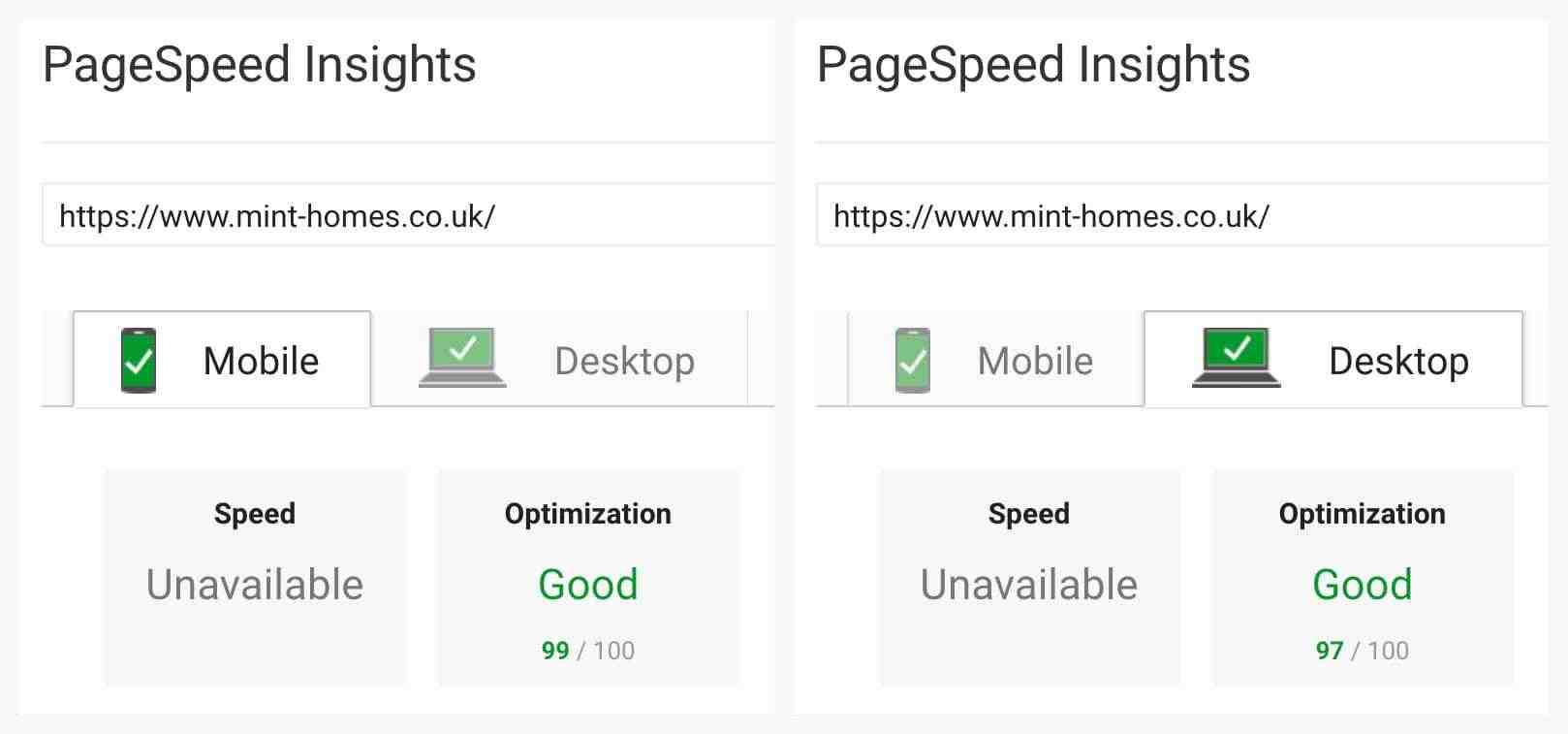Select the active Desktop tab in right panel
Screen dimensions: 1568x734
tap(1333, 360)
